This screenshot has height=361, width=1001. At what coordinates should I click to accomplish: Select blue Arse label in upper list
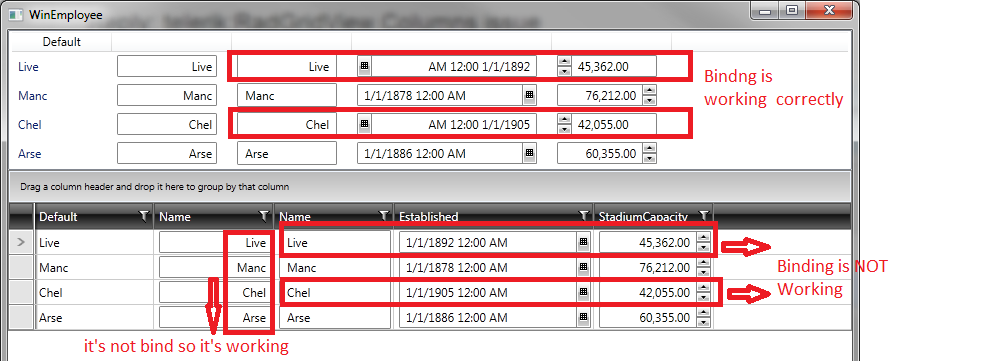tap(30, 153)
